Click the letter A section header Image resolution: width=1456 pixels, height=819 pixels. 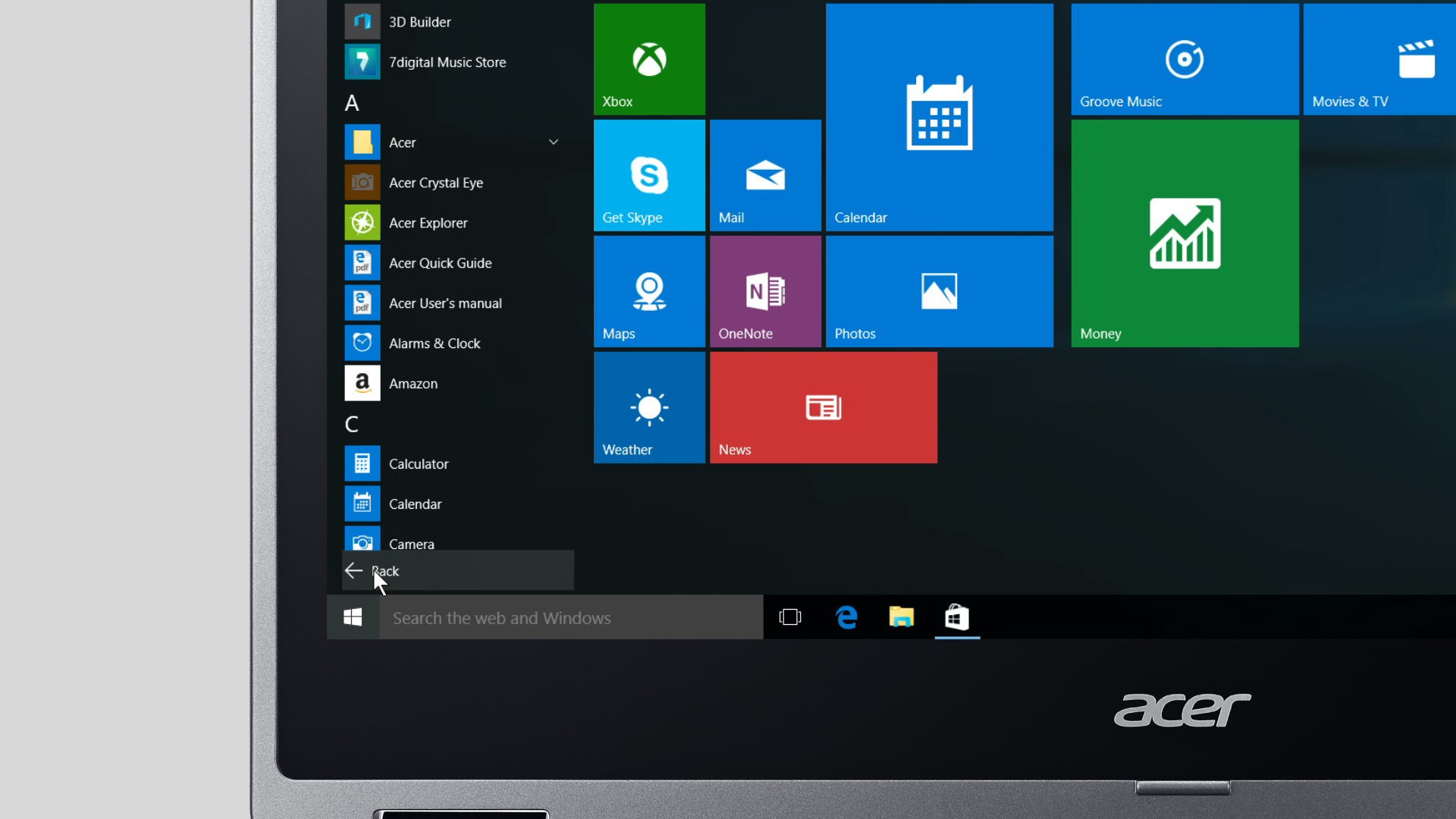352,102
